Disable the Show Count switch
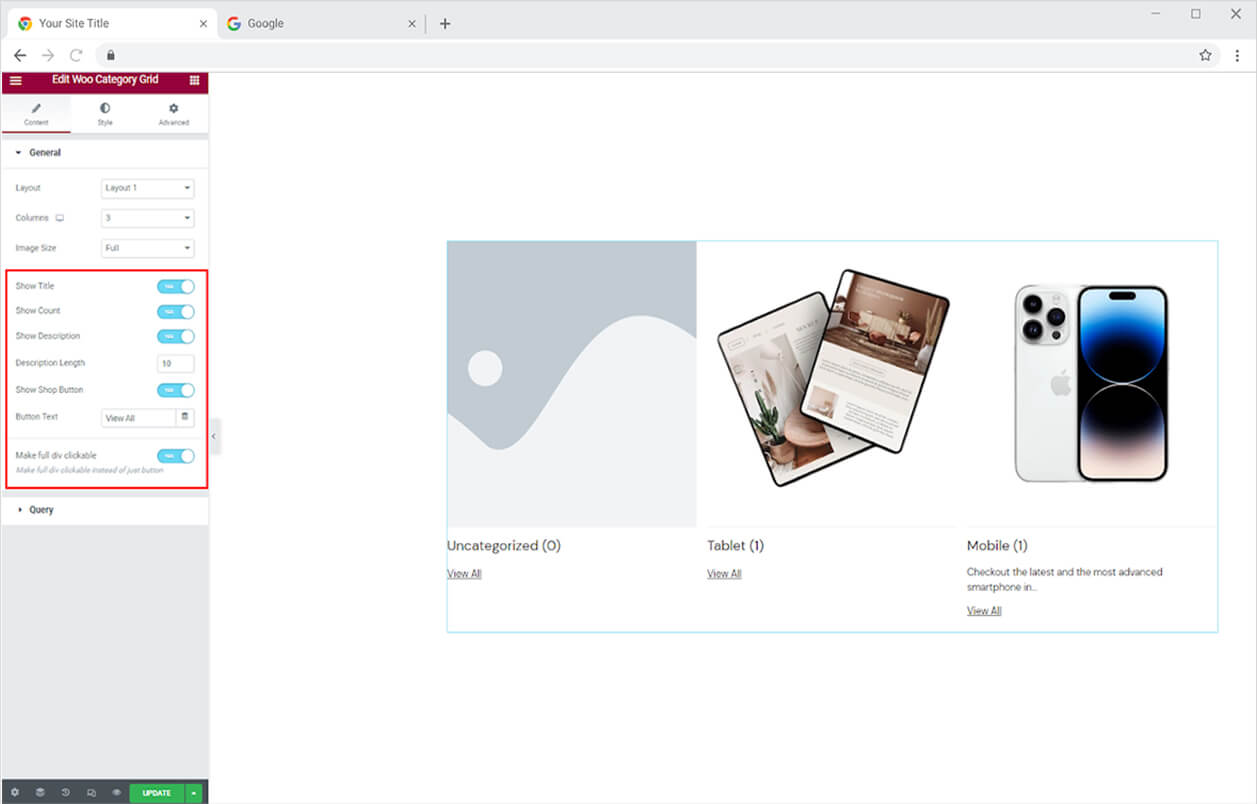1257x804 pixels. click(x=176, y=311)
